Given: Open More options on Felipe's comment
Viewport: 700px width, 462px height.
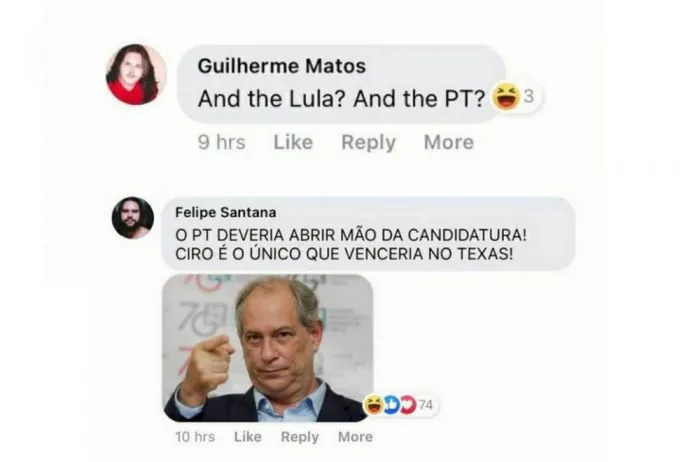Looking at the screenshot, I should pos(355,437).
